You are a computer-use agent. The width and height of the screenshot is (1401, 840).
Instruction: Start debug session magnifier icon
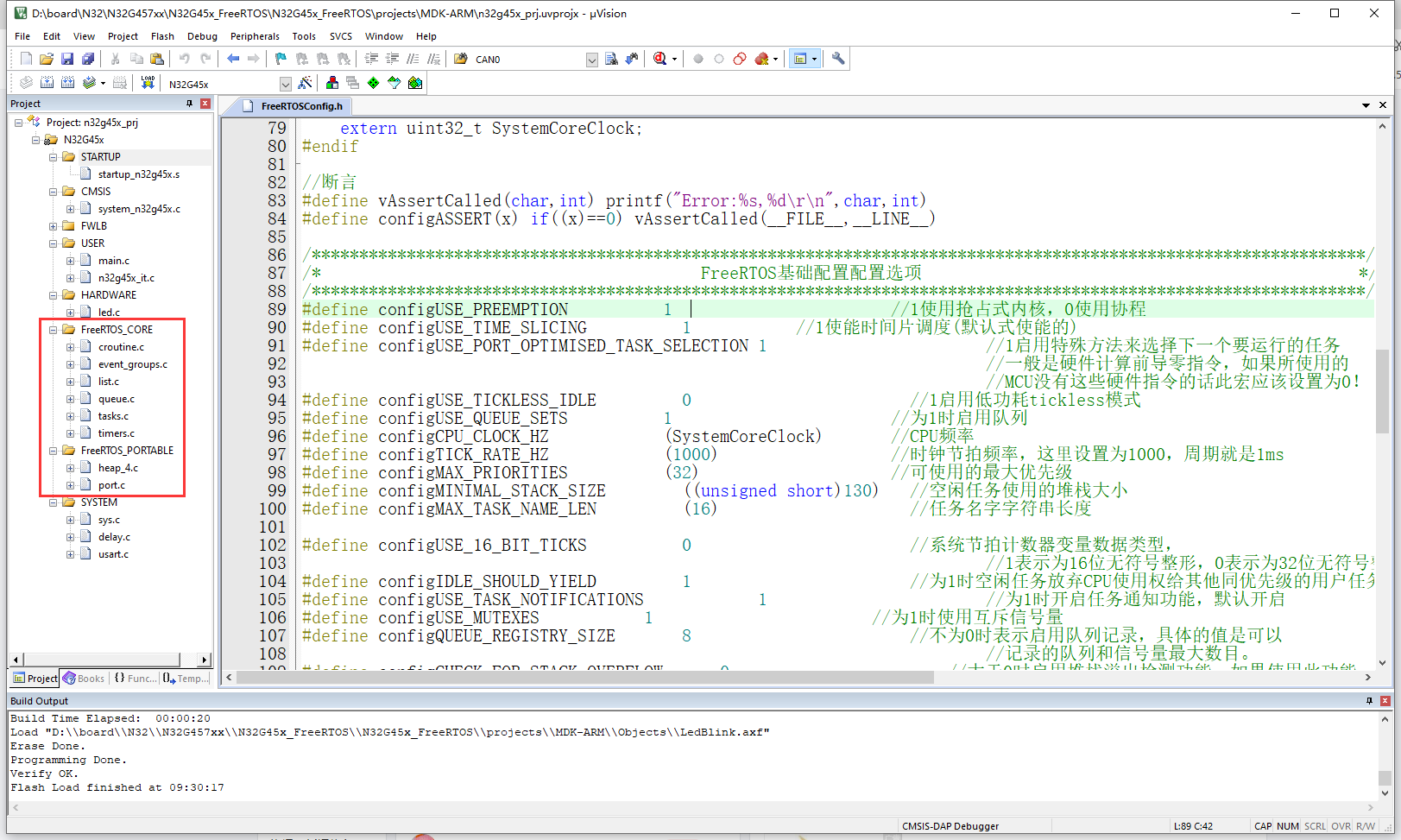(x=660, y=59)
